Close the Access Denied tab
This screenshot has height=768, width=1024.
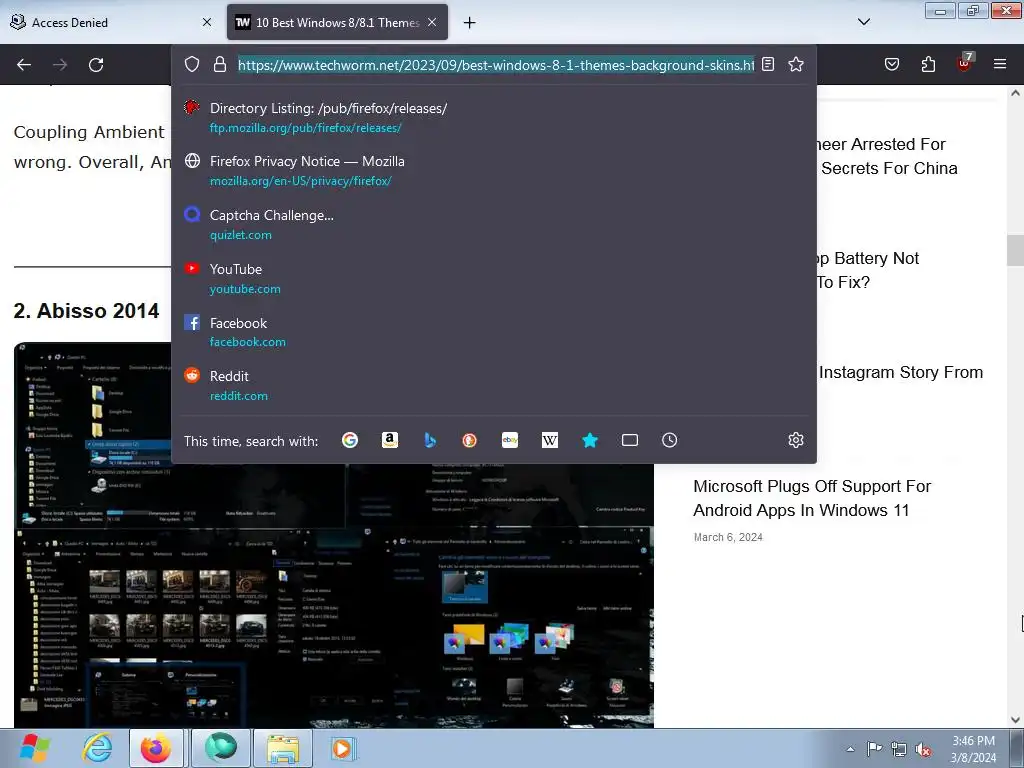point(207,22)
